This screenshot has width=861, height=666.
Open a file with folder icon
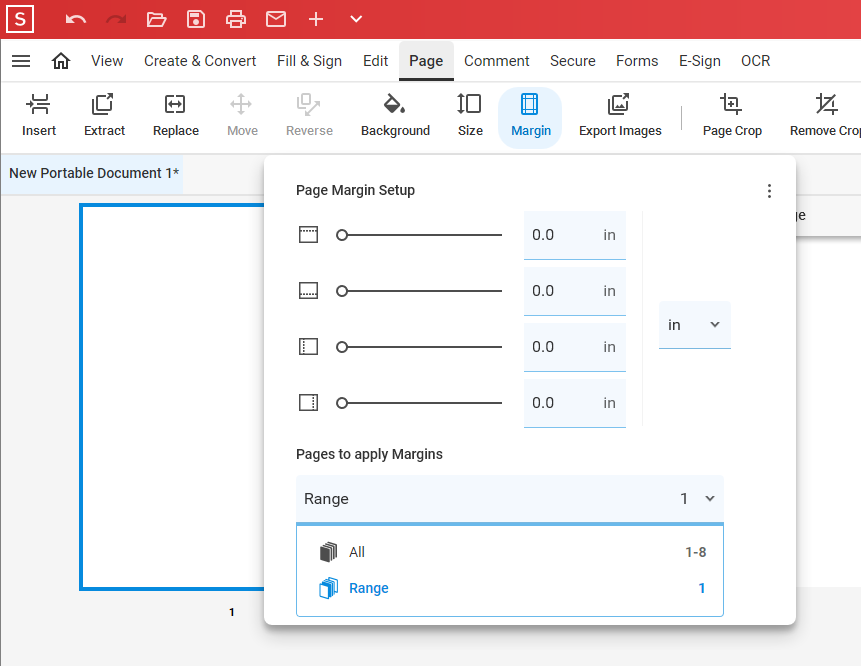(156, 19)
